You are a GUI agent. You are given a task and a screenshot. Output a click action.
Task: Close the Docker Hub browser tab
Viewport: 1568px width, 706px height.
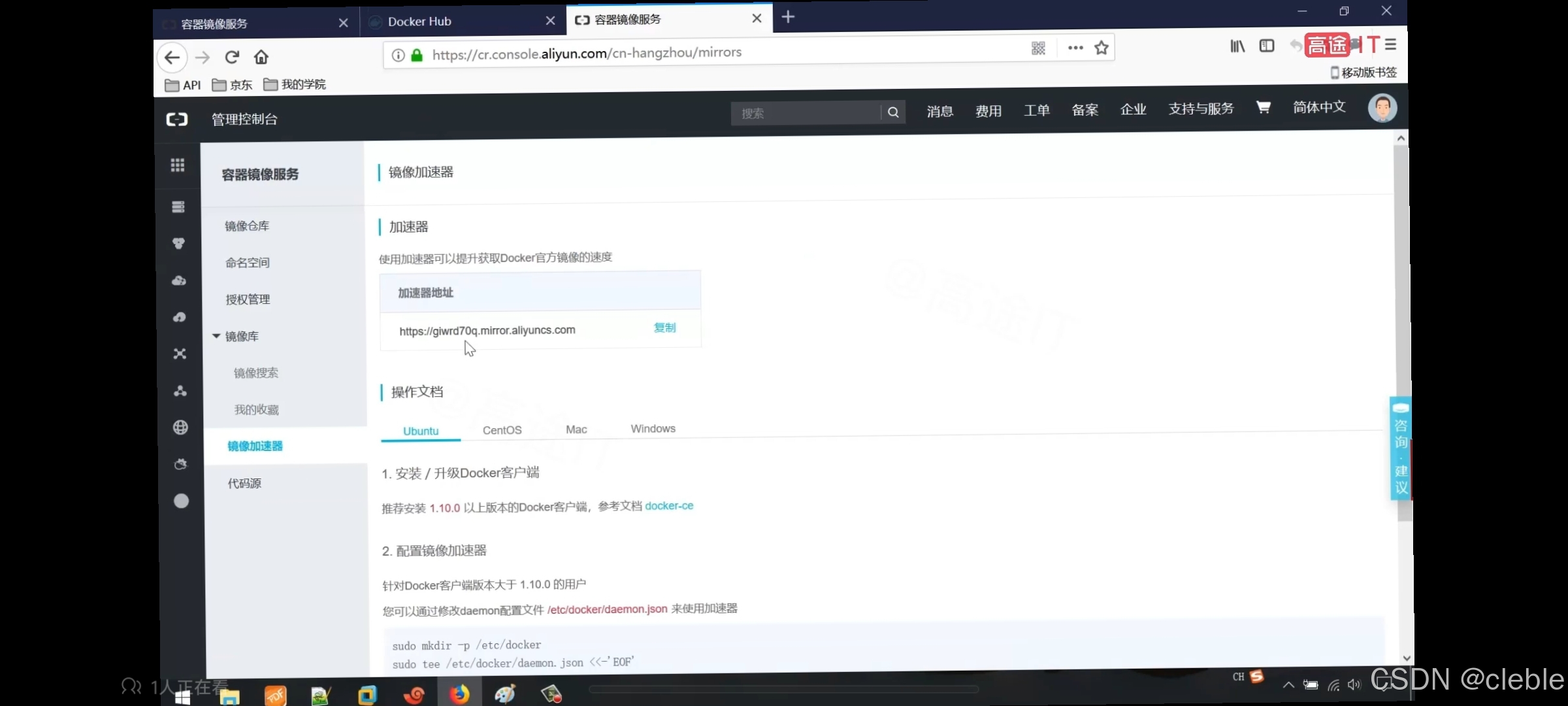coord(550,21)
